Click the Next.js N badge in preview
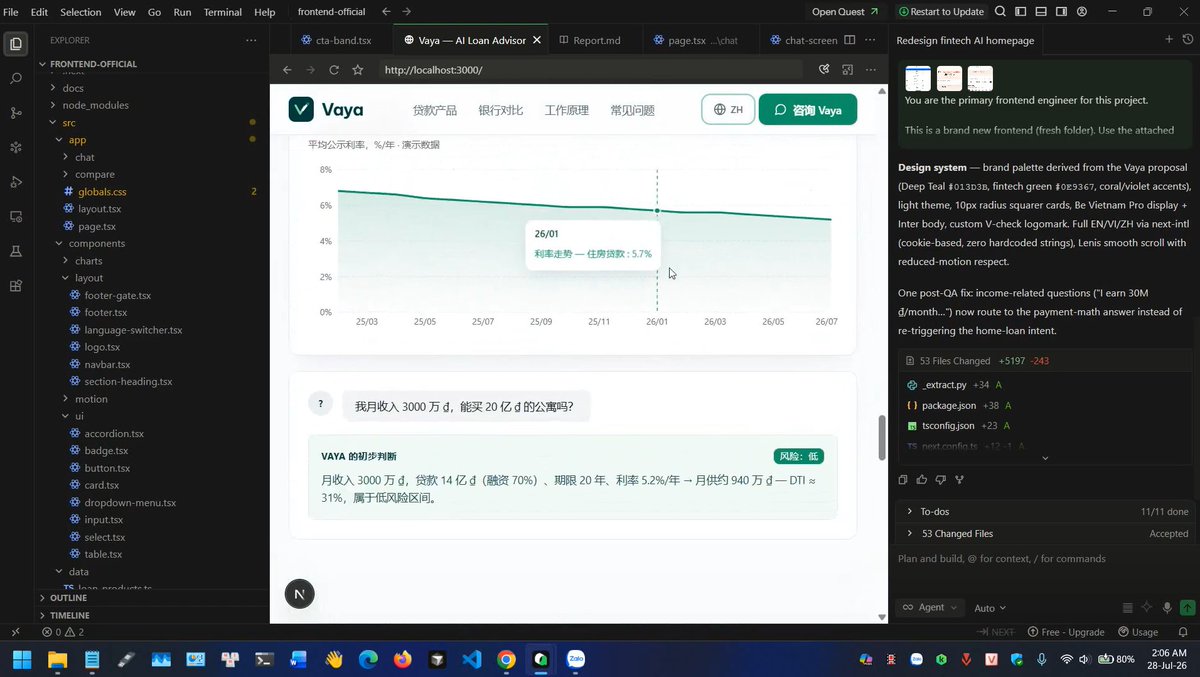This screenshot has width=1200, height=677. point(299,594)
